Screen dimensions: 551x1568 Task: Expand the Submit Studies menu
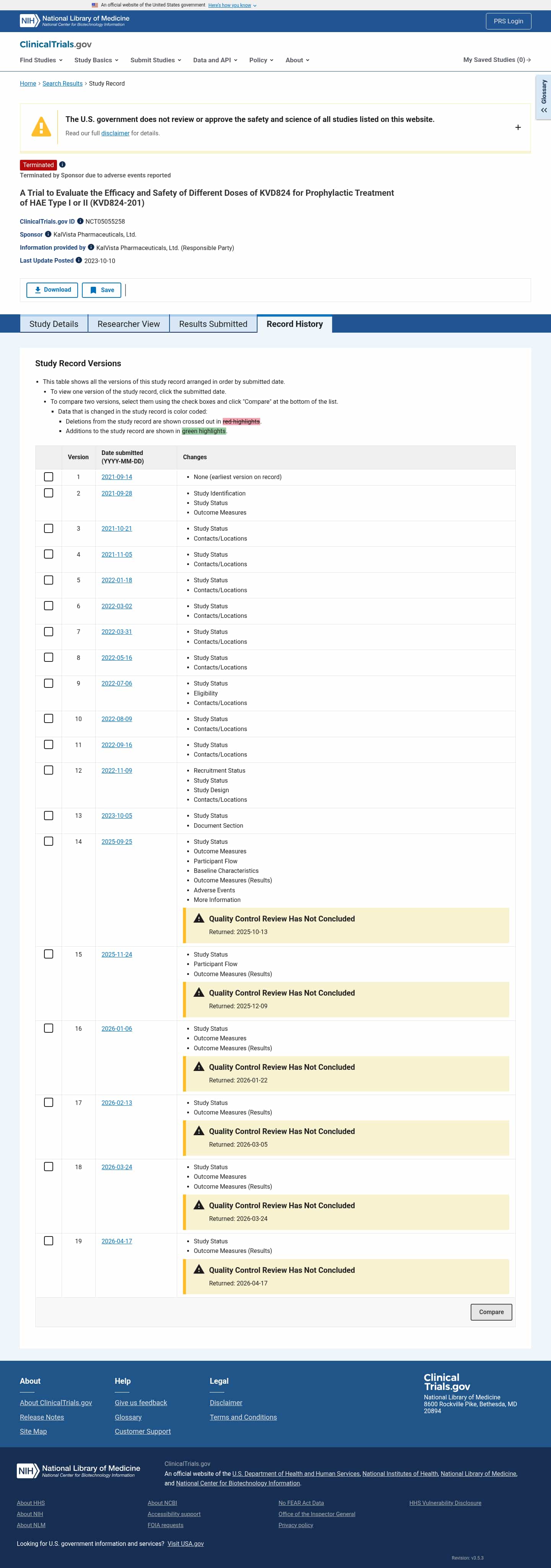click(156, 60)
